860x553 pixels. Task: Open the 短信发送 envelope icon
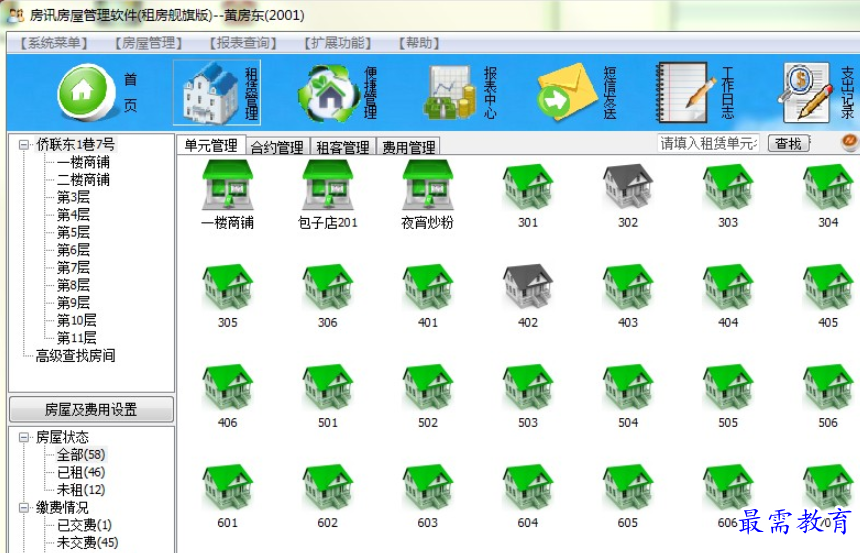click(567, 92)
